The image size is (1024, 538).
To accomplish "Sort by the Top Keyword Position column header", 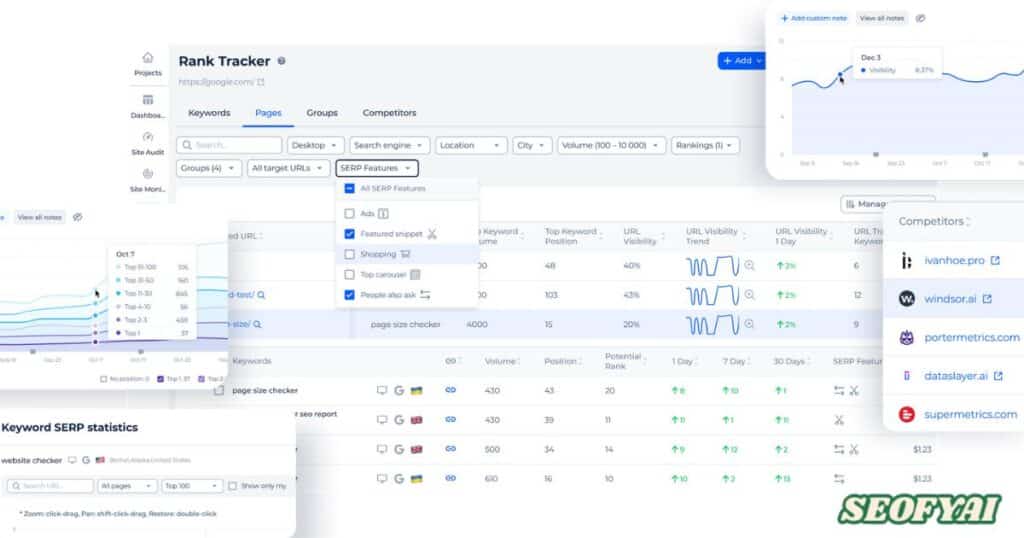I will [x=571, y=236].
